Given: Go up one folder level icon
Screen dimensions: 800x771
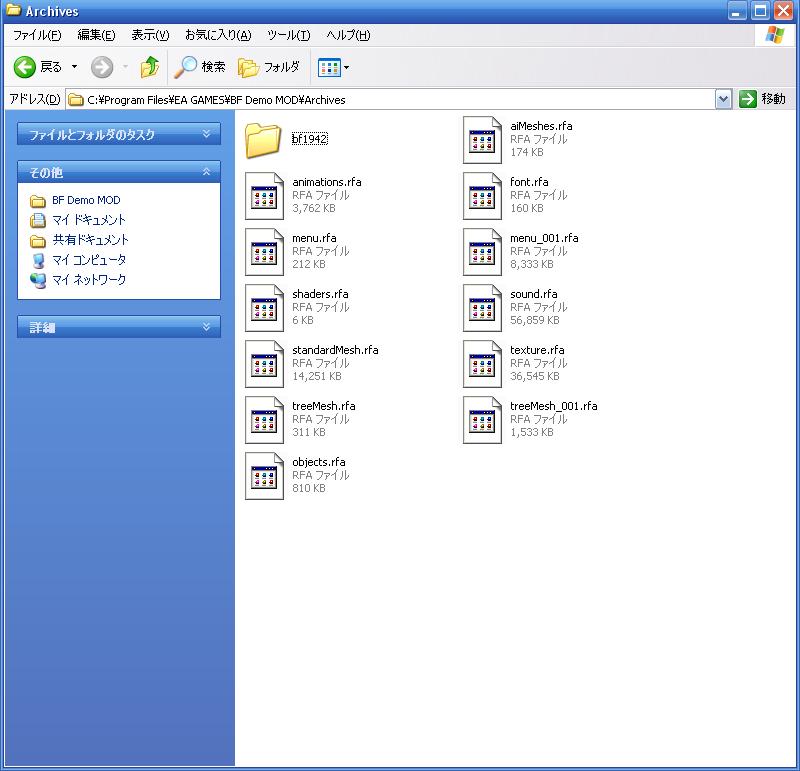Looking at the screenshot, I should (x=149, y=67).
